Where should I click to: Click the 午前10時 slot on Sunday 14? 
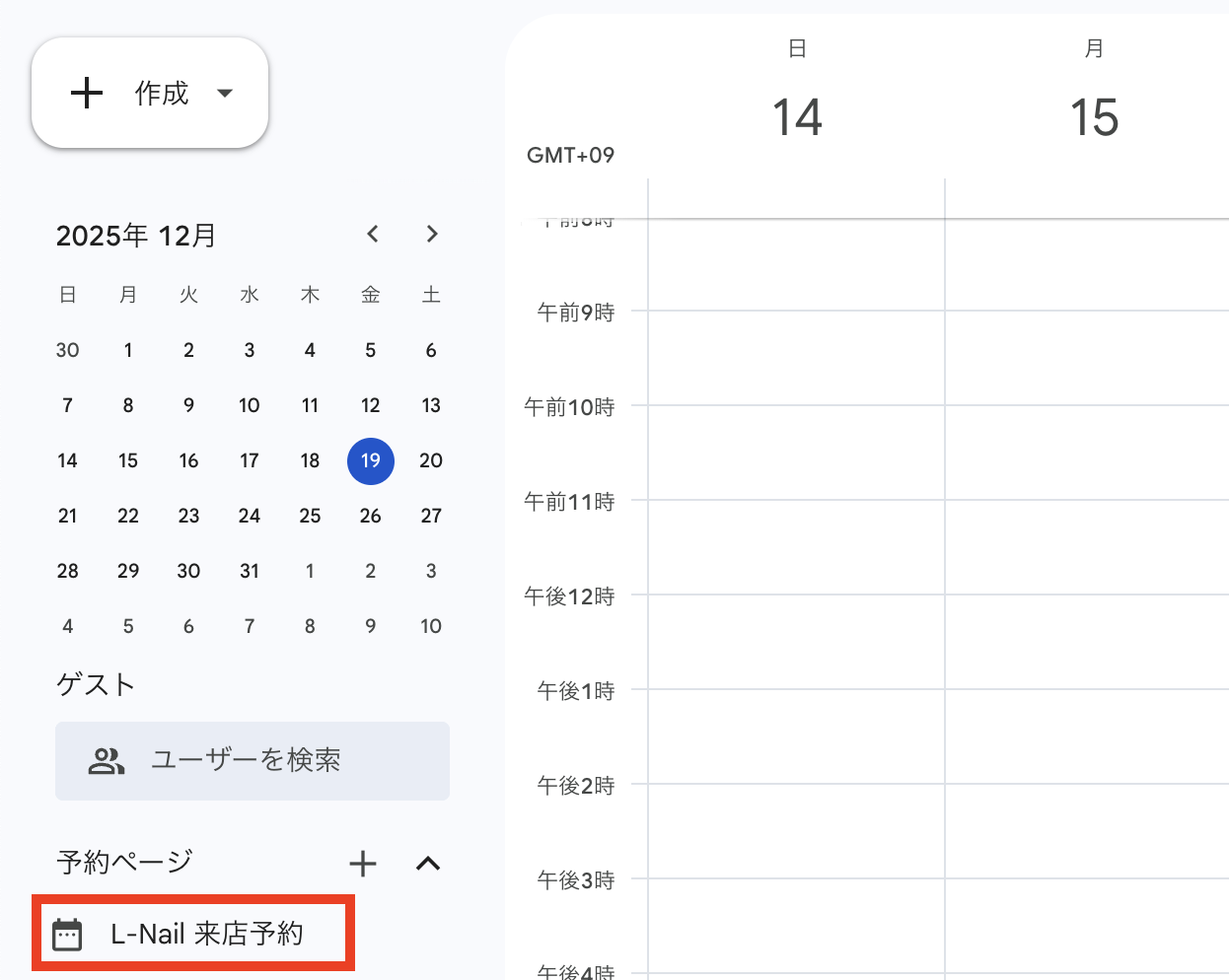click(796, 452)
